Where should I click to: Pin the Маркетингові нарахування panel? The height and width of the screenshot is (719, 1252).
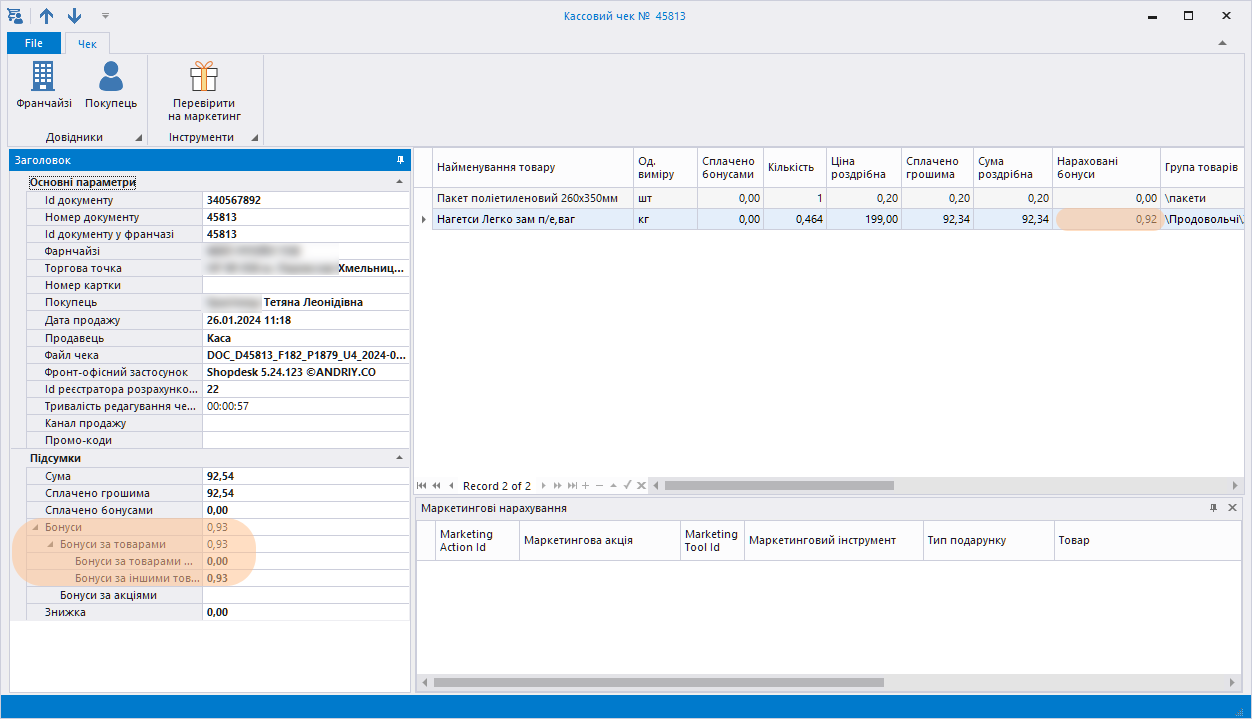point(1214,508)
